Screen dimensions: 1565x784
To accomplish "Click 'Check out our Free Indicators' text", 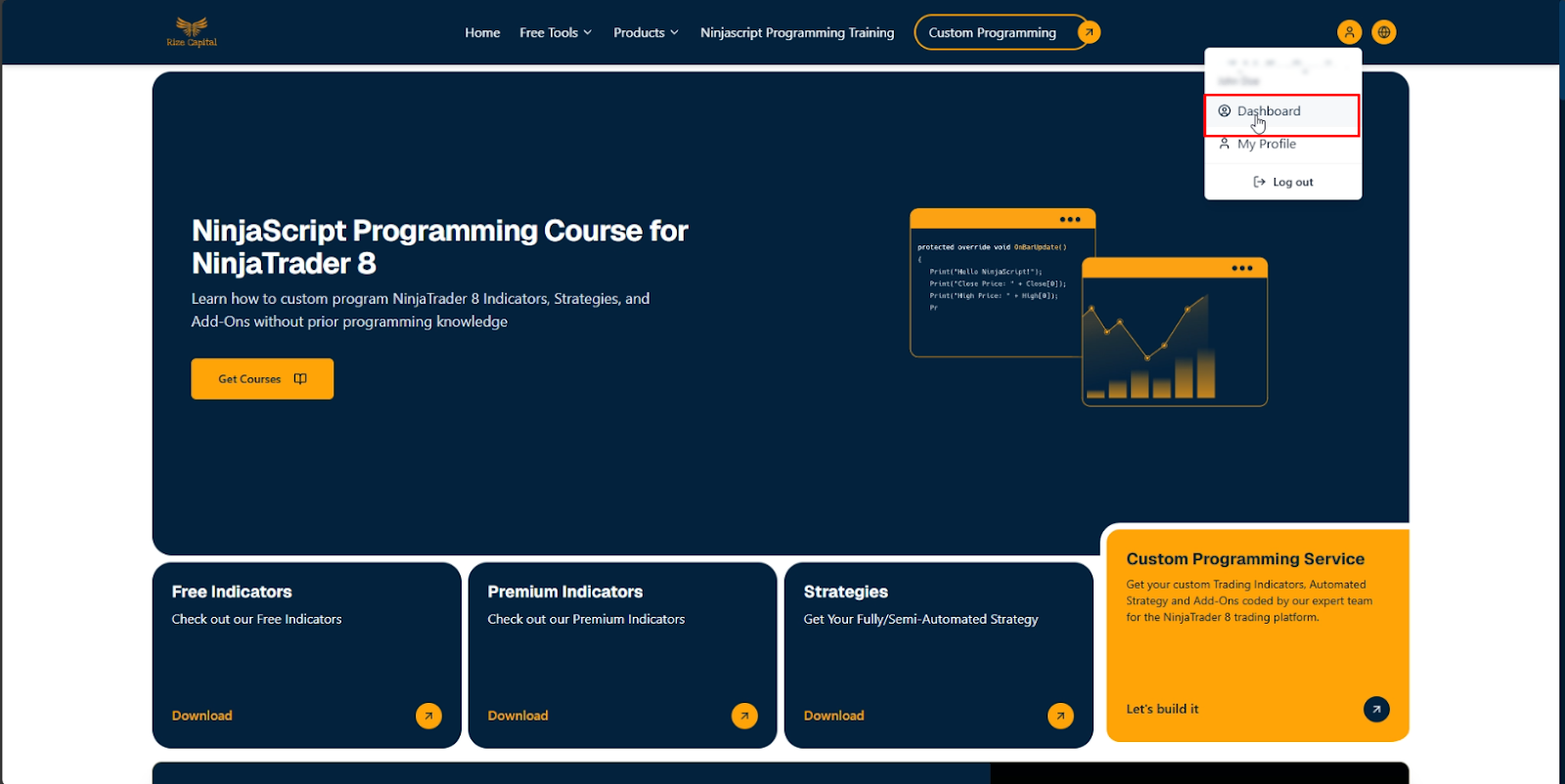I will point(257,619).
